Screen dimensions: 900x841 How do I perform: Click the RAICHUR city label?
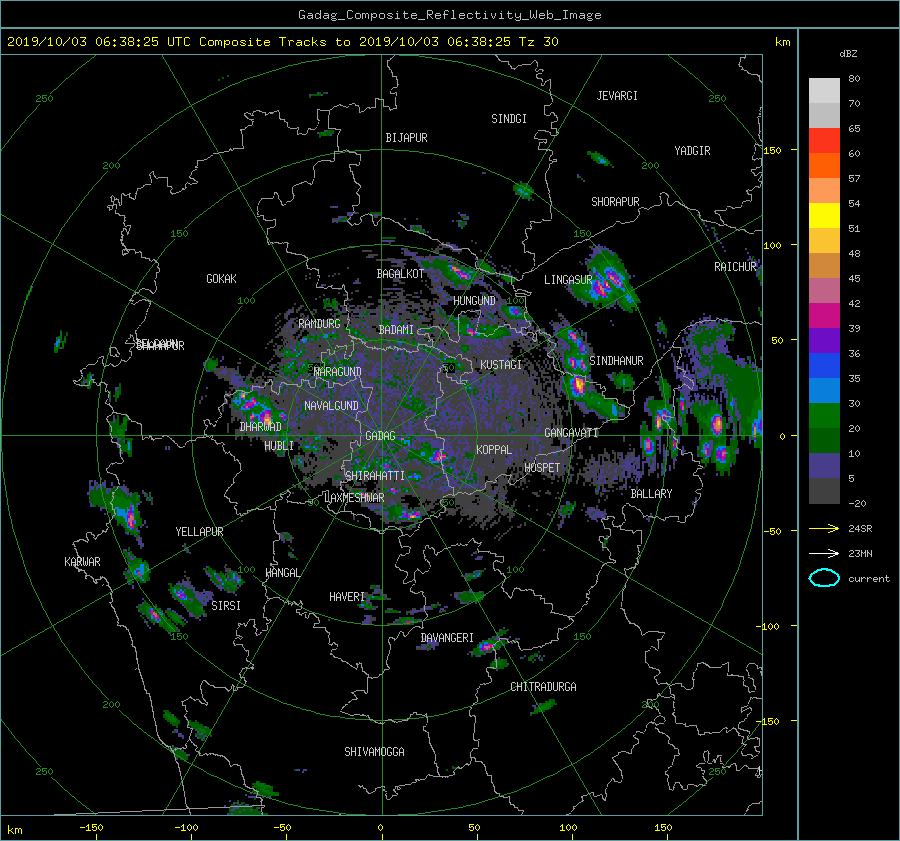[735, 267]
